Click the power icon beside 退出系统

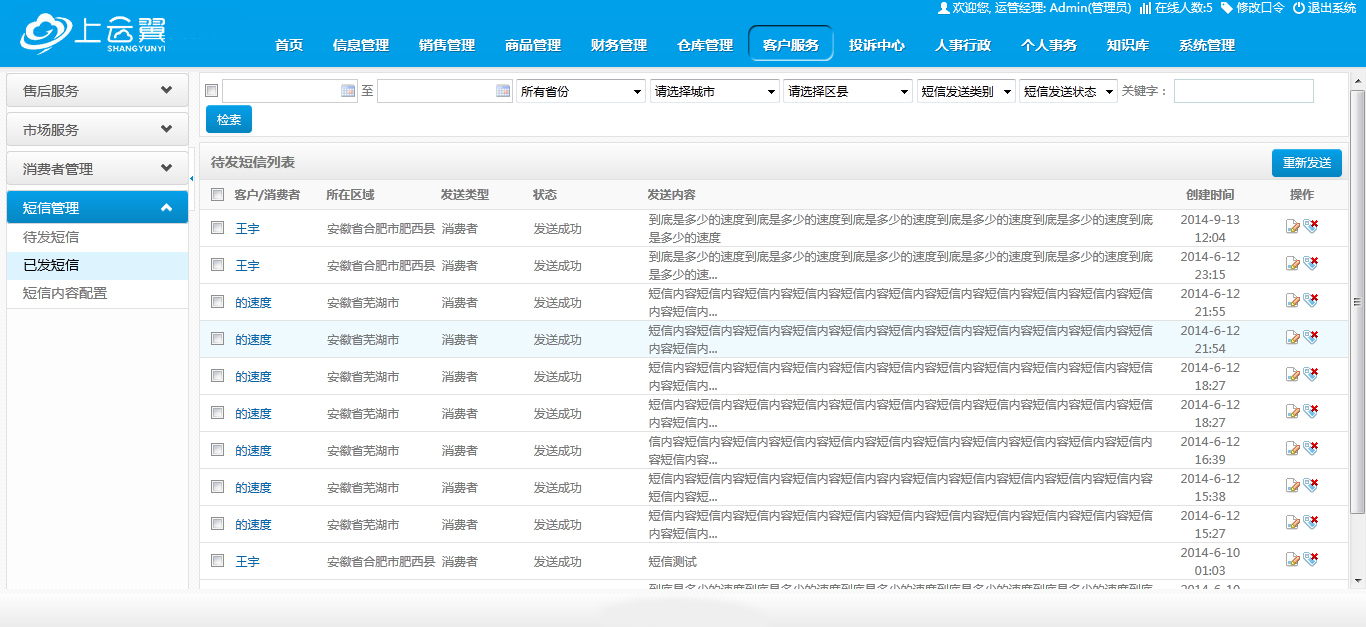1299,8
